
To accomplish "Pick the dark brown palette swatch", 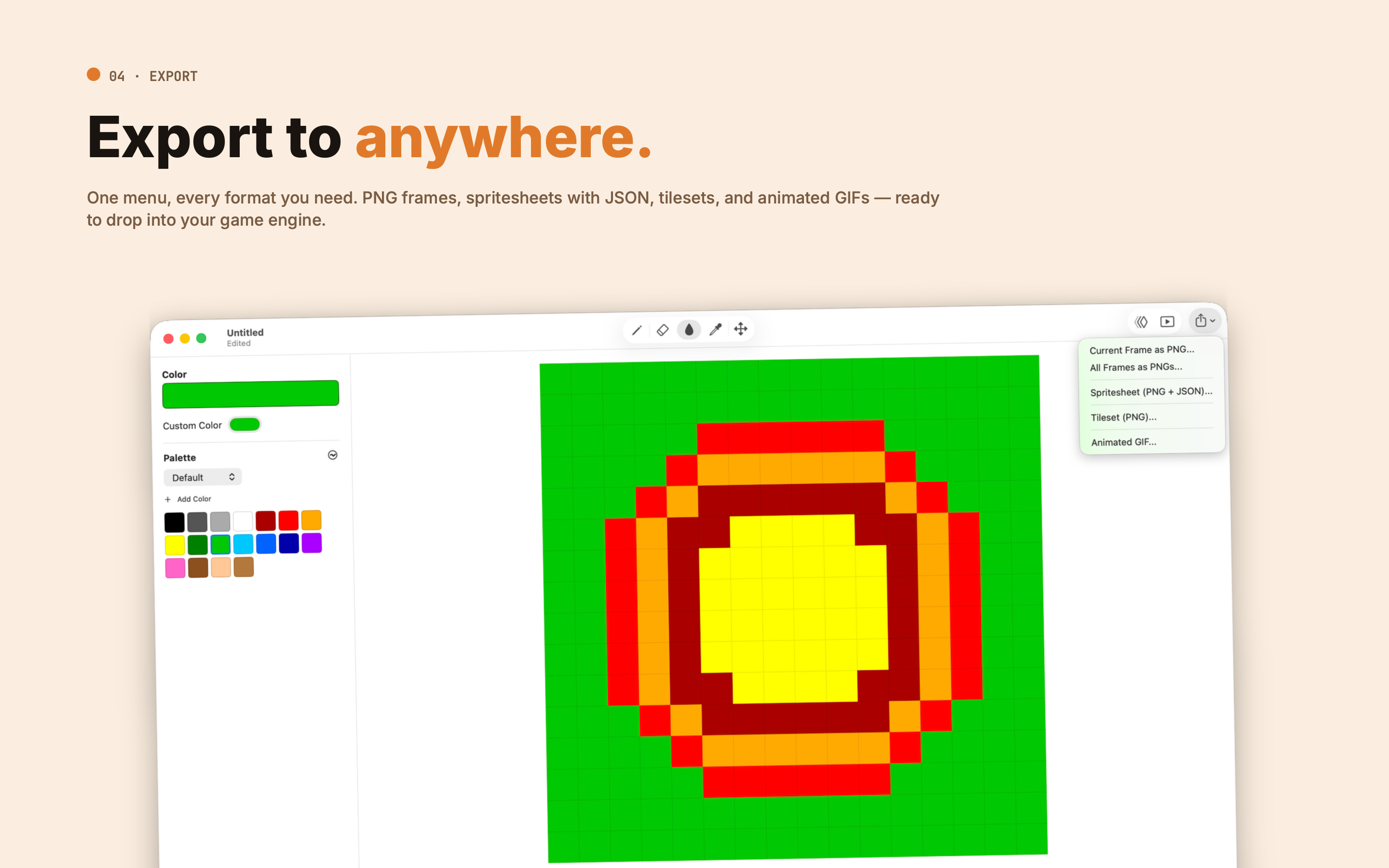I will click(x=198, y=568).
